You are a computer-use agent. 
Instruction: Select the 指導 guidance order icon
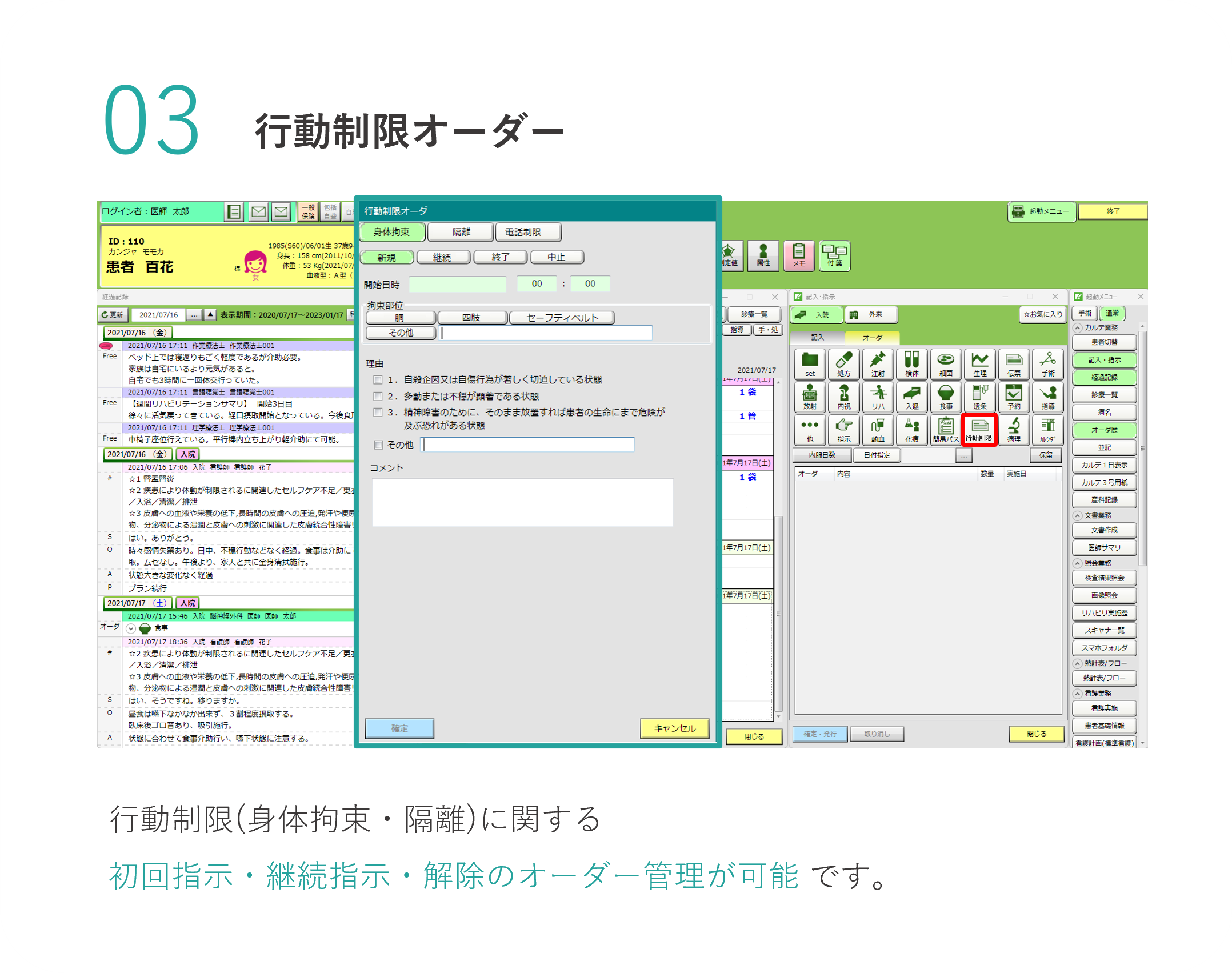pos(1047,397)
